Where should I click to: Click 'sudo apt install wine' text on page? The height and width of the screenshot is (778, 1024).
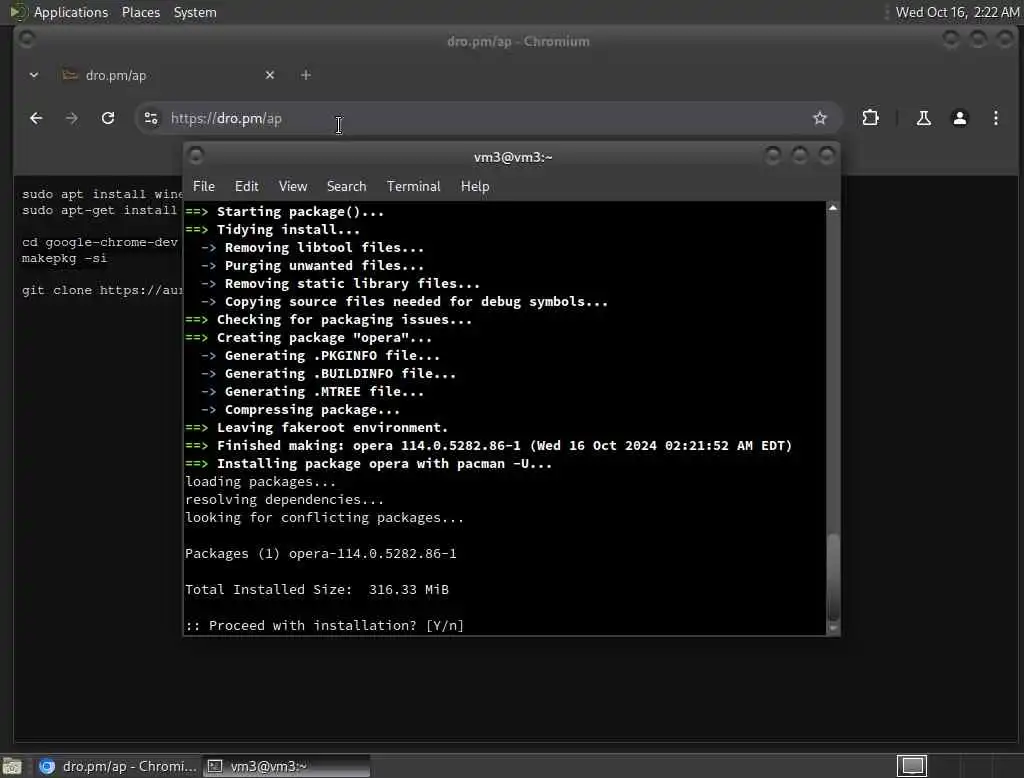102,194
